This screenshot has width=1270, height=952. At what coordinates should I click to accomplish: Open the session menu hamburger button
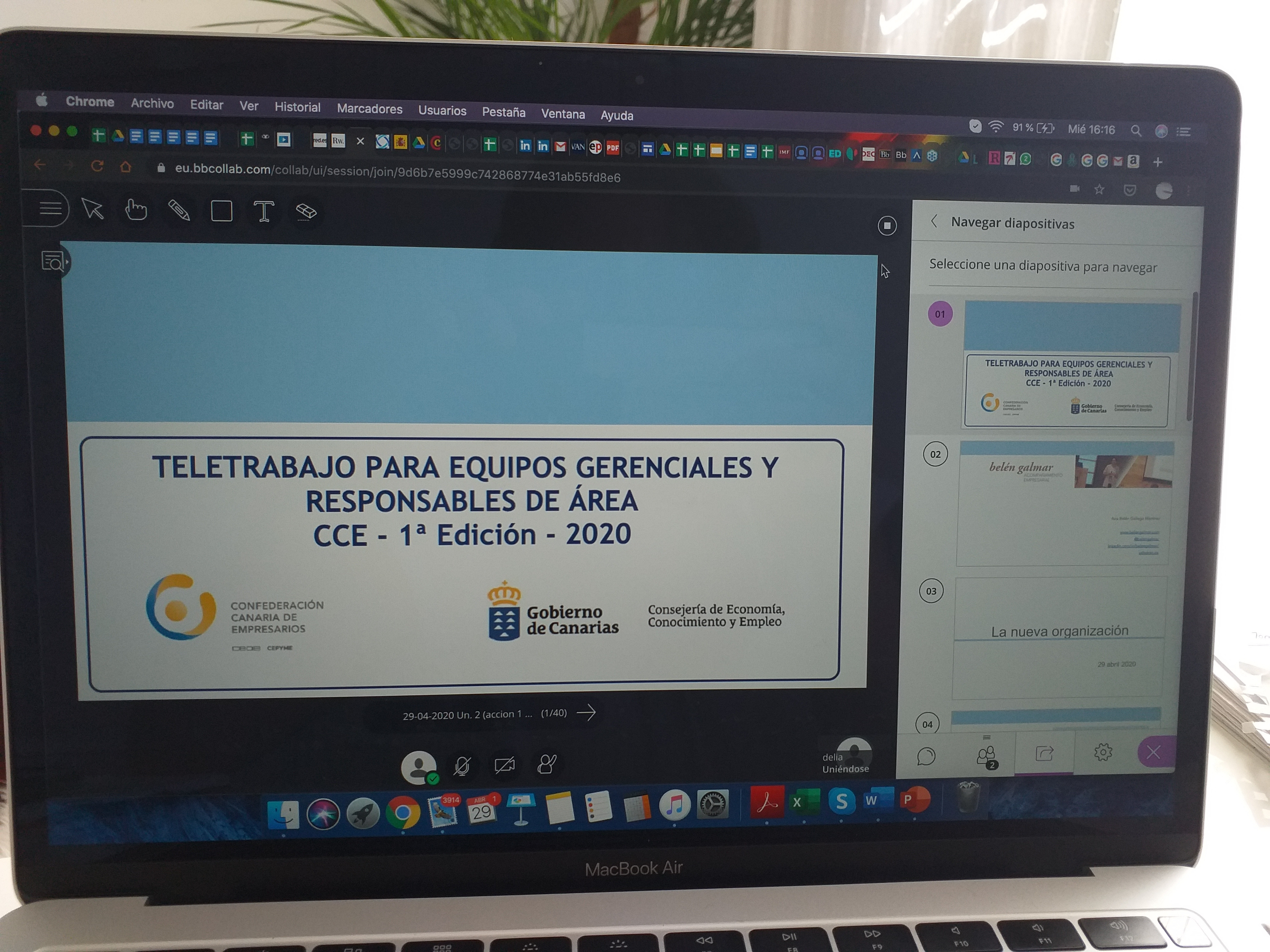pyautogui.click(x=50, y=208)
